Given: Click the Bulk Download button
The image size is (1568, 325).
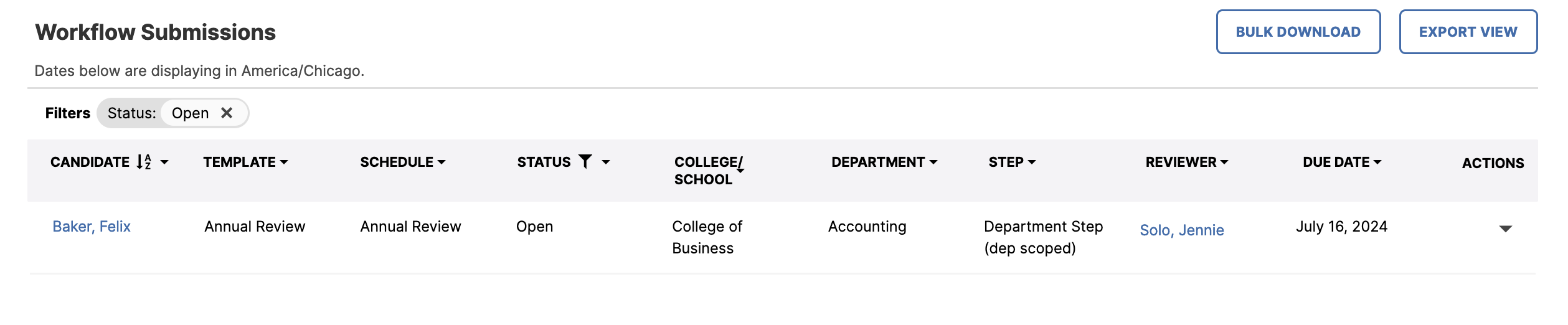Looking at the screenshot, I should 1298,32.
